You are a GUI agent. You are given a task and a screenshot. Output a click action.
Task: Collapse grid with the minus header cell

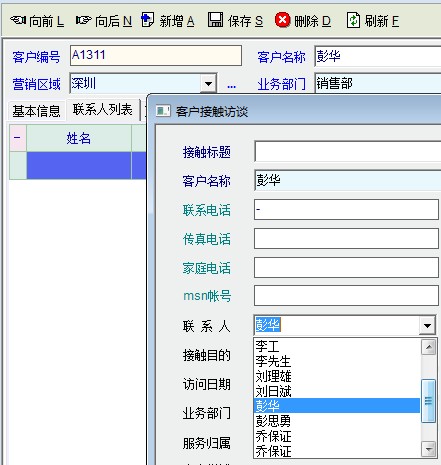tap(18, 138)
